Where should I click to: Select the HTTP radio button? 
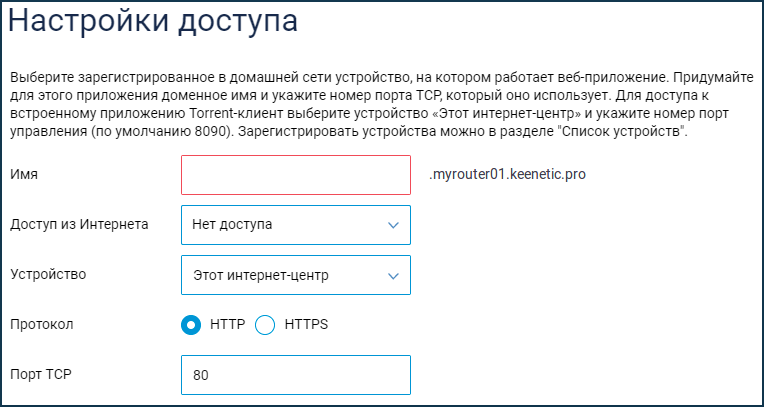[191, 325]
